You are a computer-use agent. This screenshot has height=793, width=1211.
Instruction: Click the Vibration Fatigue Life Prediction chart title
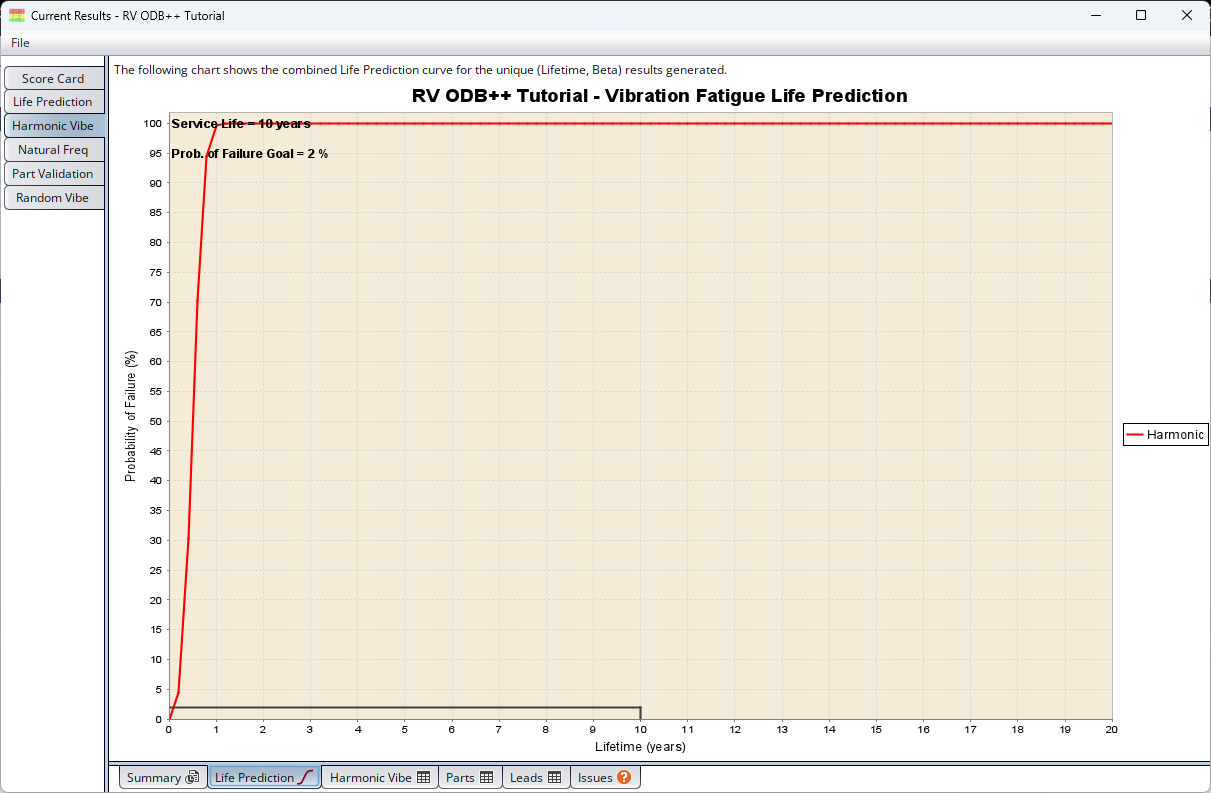659,96
